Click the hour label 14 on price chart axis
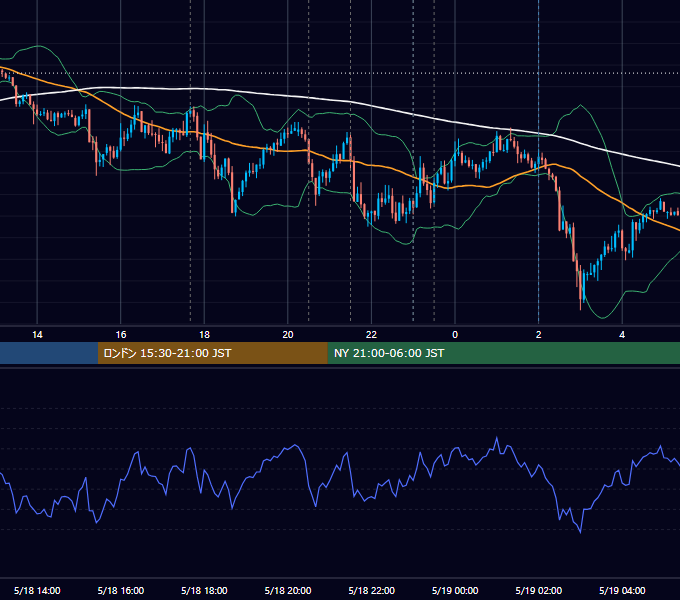The image size is (680, 600). tap(37, 335)
